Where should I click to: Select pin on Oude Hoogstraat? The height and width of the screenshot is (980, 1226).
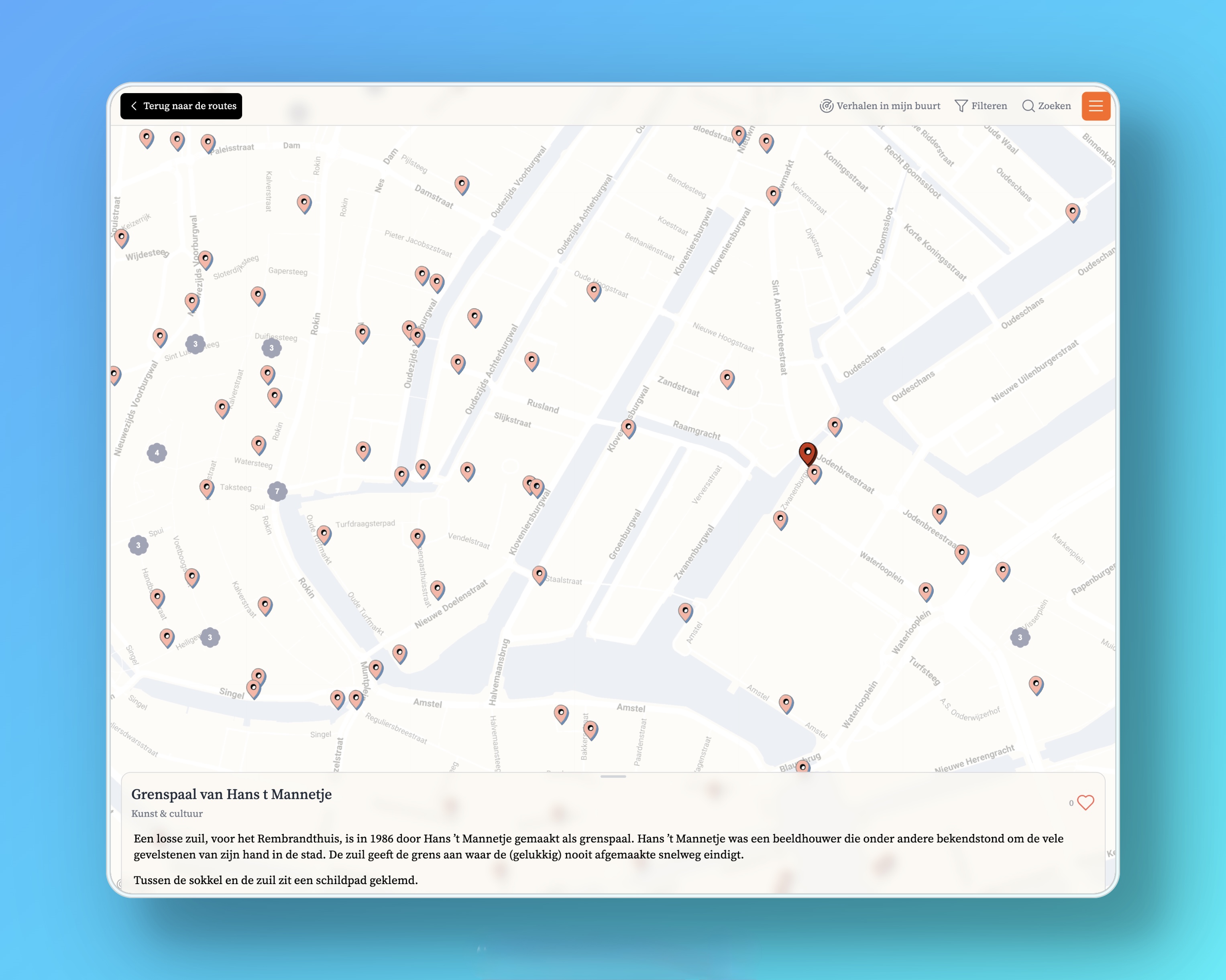pyautogui.click(x=594, y=291)
